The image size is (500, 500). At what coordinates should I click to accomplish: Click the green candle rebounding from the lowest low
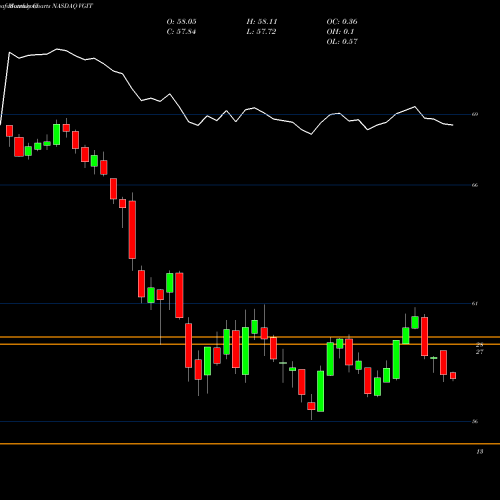click(x=320, y=391)
